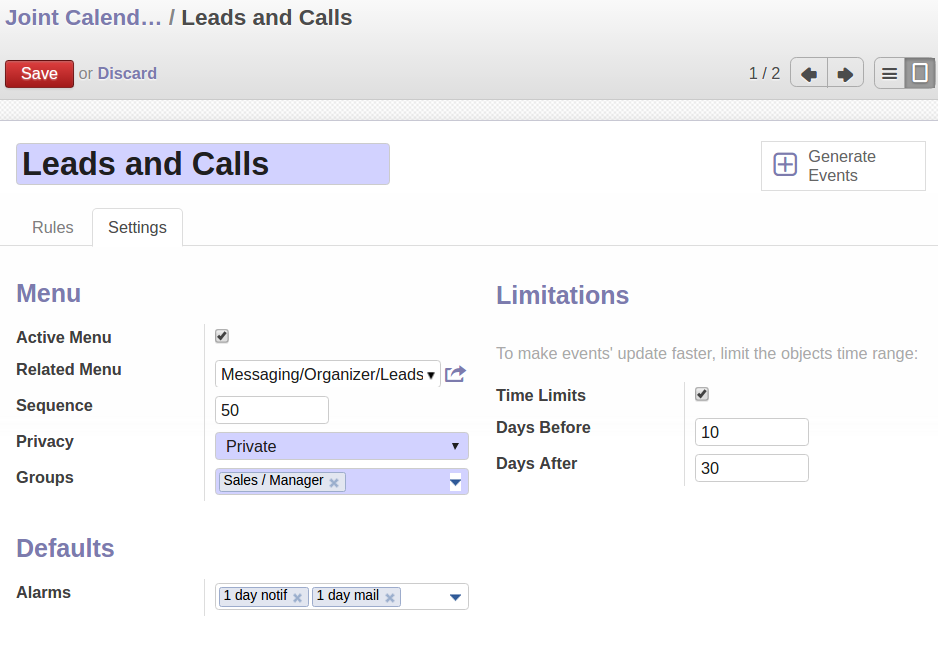Open Related Menu external link icon
The height and width of the screenshot is (648, 938).
(455, 374)
